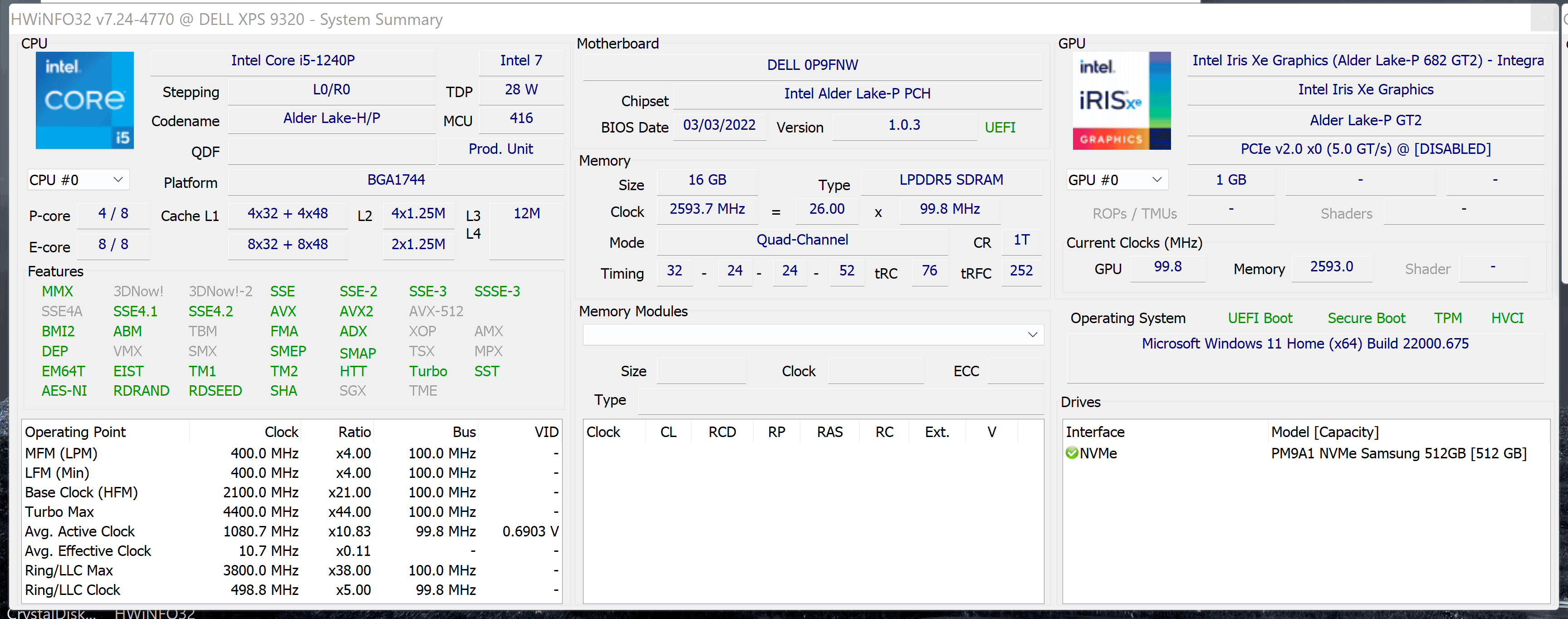The image size is (1568, 619).
Task: Click the Intel Core i5 logo image
Action: [84, 100]
